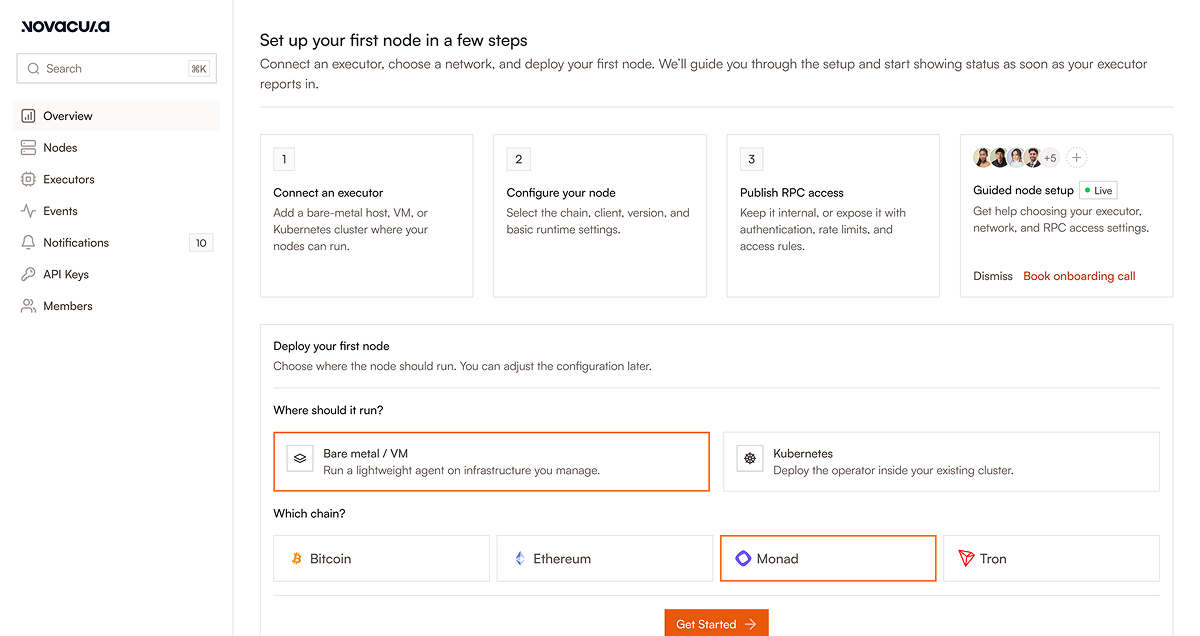Select Bare metal / VM option
The image size is (1200, 636).
click(491, 462)
